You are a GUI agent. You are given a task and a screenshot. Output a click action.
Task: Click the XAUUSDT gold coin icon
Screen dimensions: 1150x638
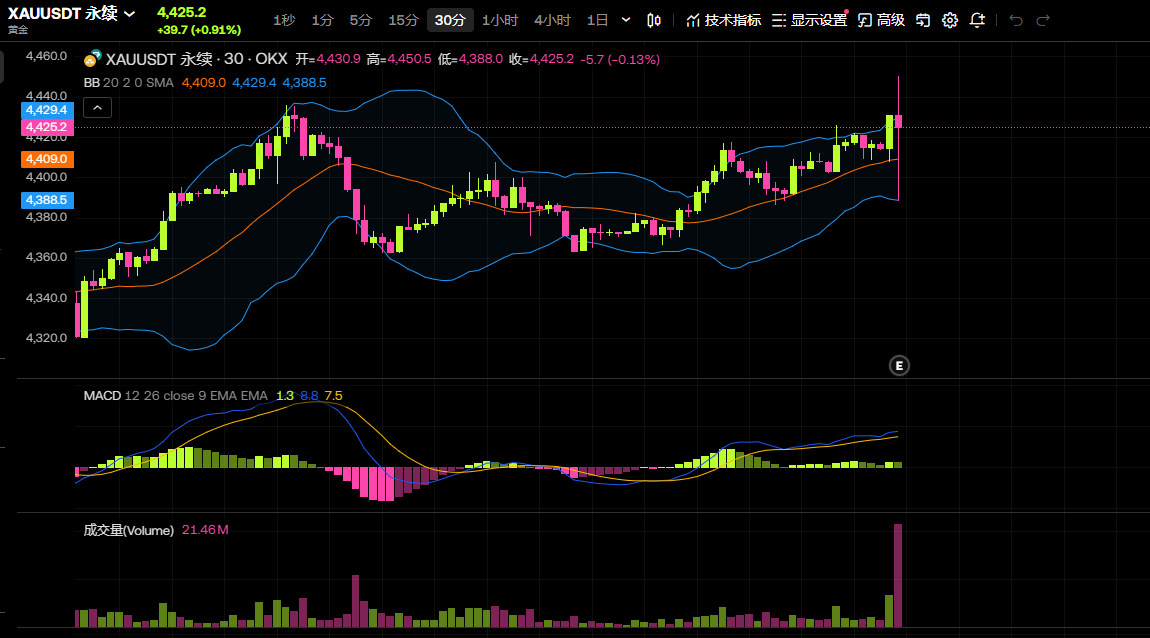[x=92, y=59]
